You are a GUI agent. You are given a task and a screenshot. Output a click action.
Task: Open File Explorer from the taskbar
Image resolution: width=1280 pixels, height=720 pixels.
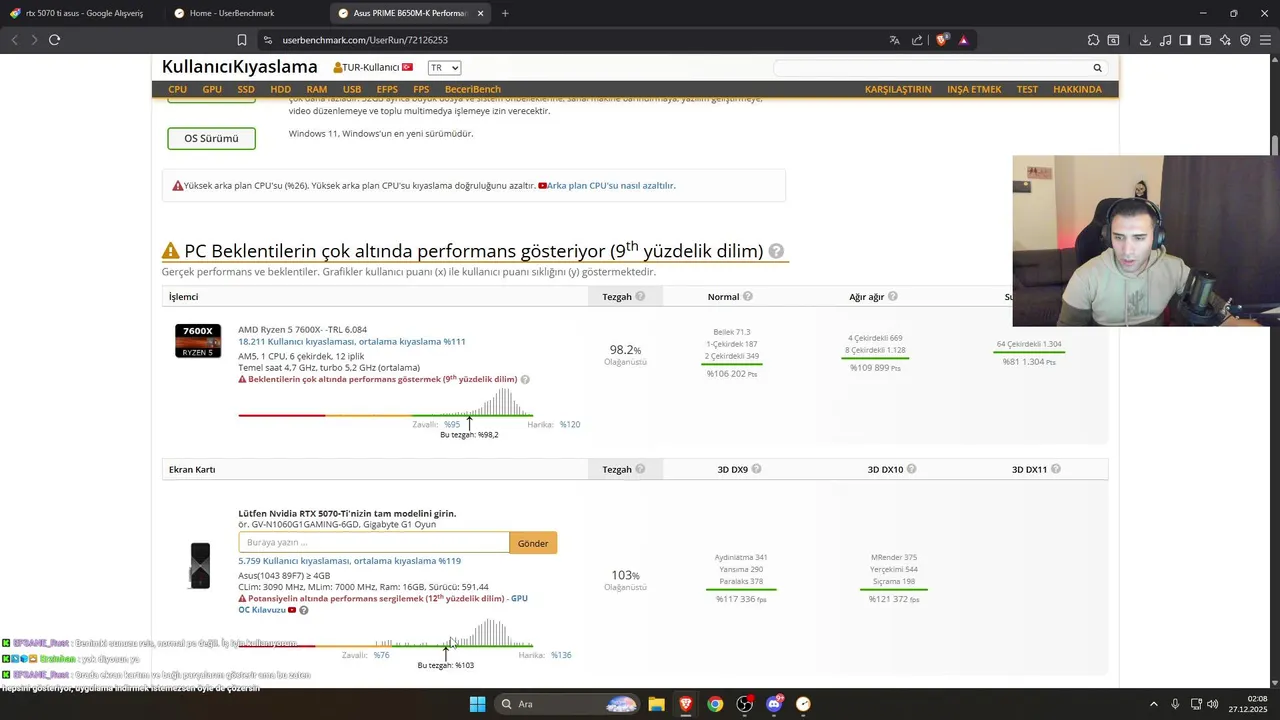pyautogui.click(x=656, y=704)
